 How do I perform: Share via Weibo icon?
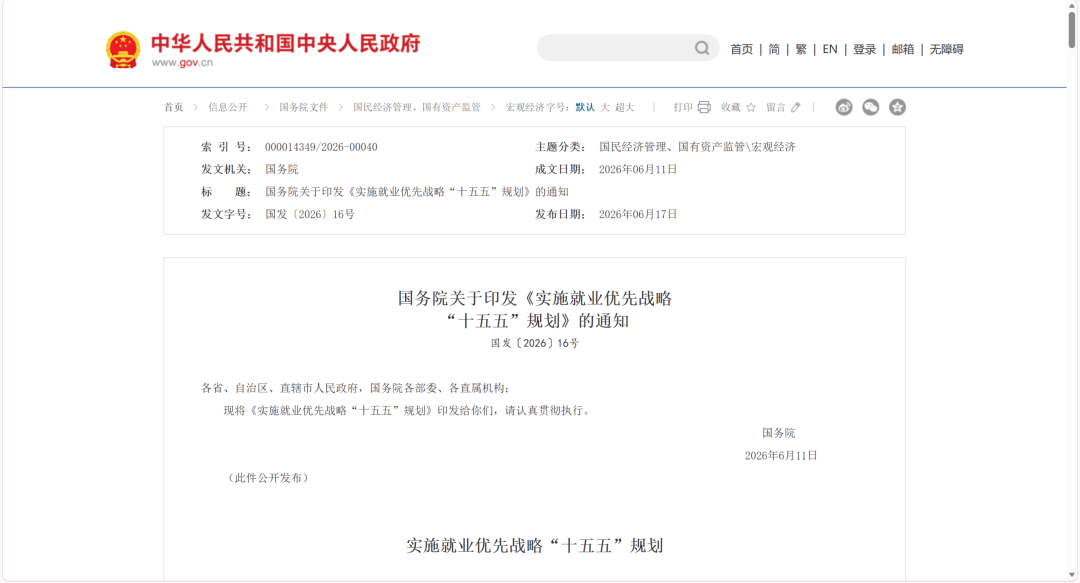click(844, 107)
